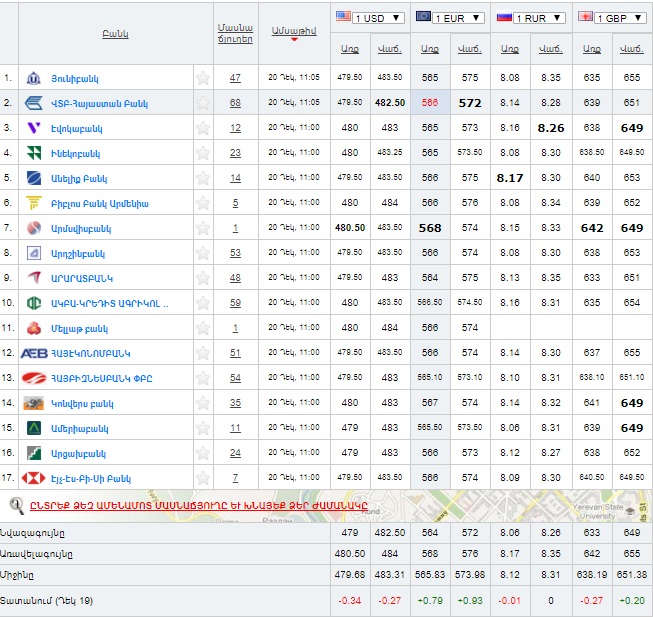The width and height of the screenshot is (653, 617).
Task: Click the Ardshinbank logo icon
Action: coord(34,253)
